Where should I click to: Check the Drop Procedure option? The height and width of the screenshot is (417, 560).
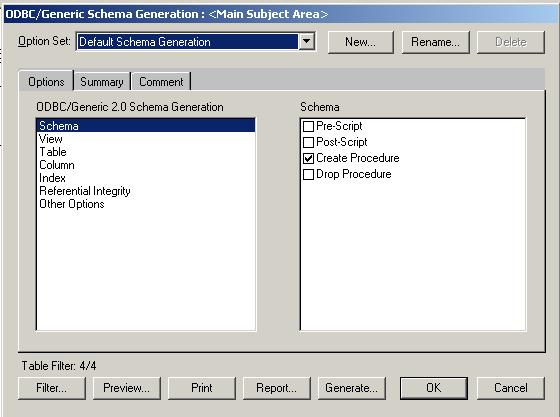click(308, 174)
